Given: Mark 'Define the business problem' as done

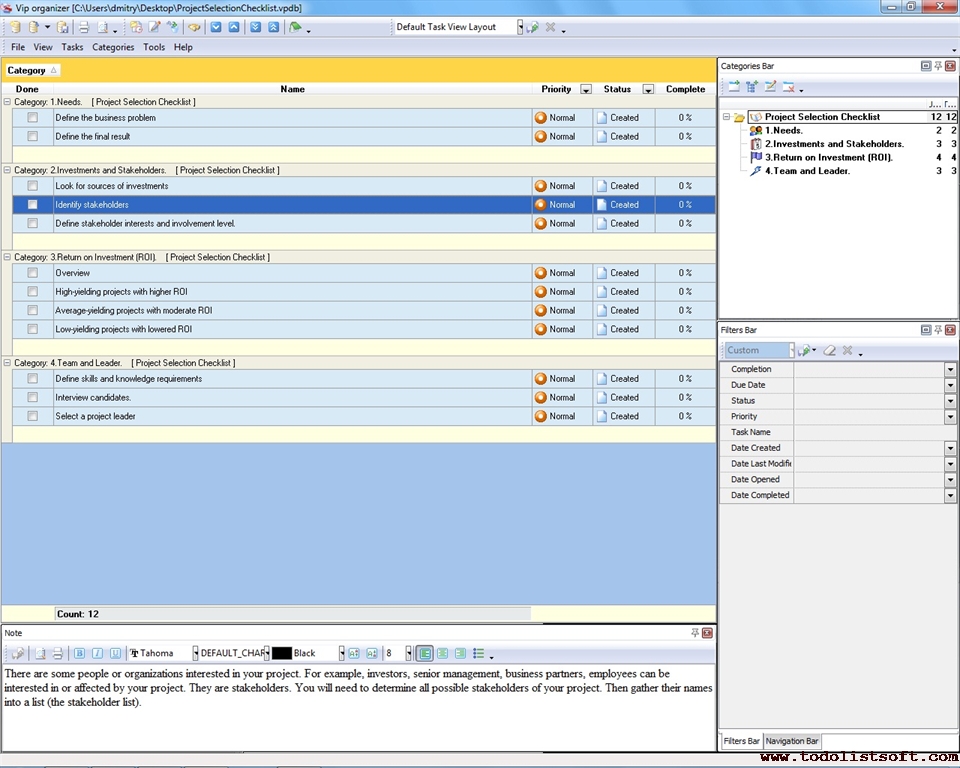Looking at the screenshot, I should (x=33, y=118).
